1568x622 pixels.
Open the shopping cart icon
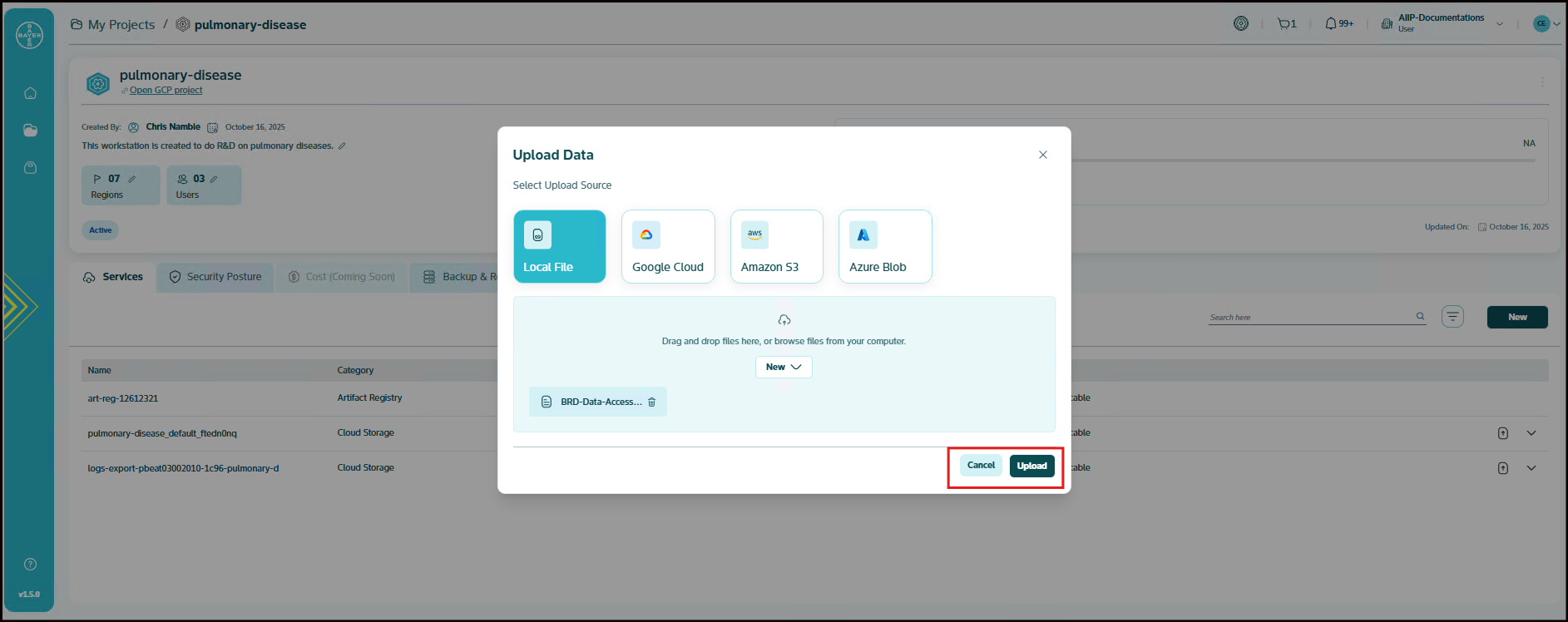coord(1285,24)
